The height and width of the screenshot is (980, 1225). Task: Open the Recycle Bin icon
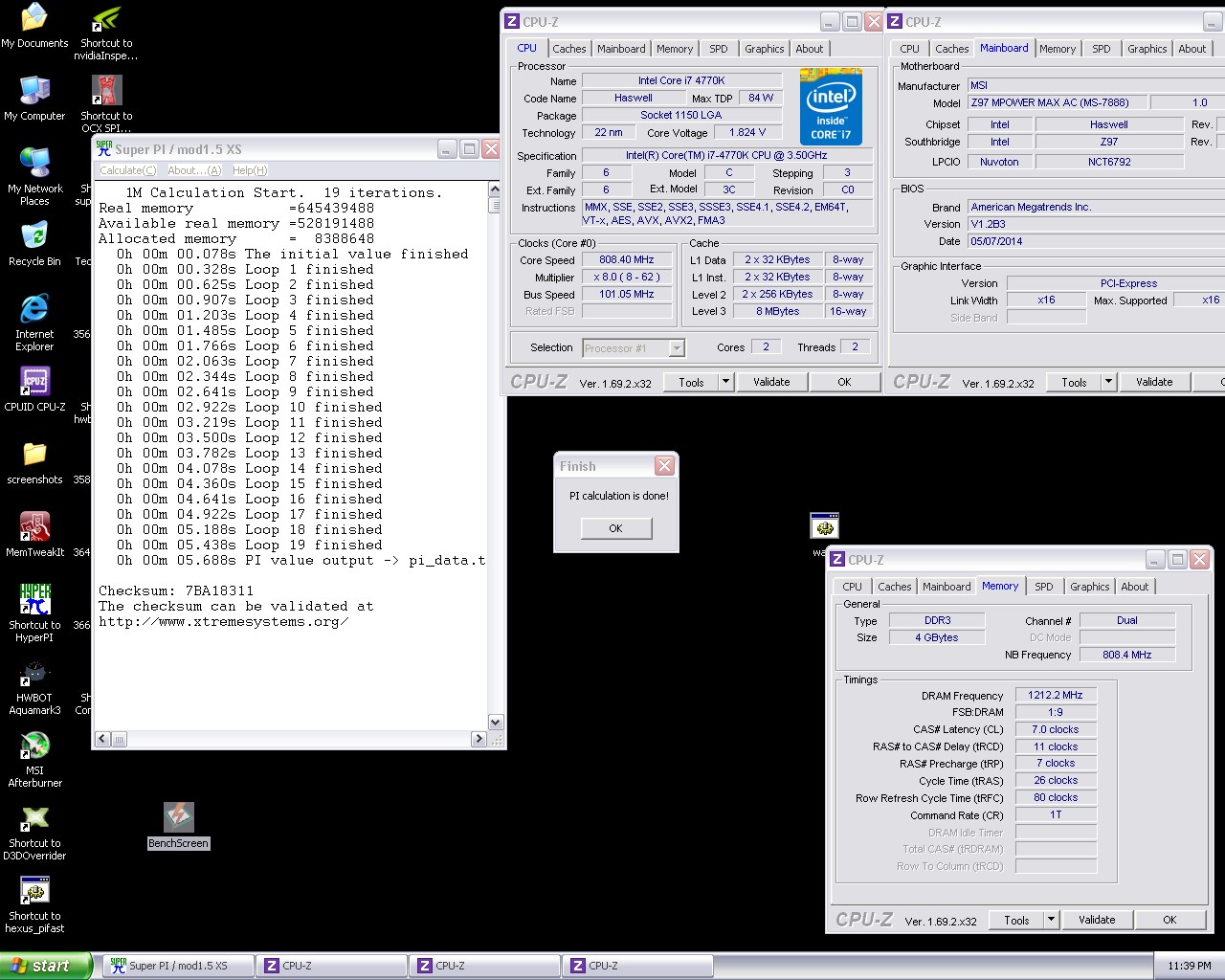(x=34, y=244)
